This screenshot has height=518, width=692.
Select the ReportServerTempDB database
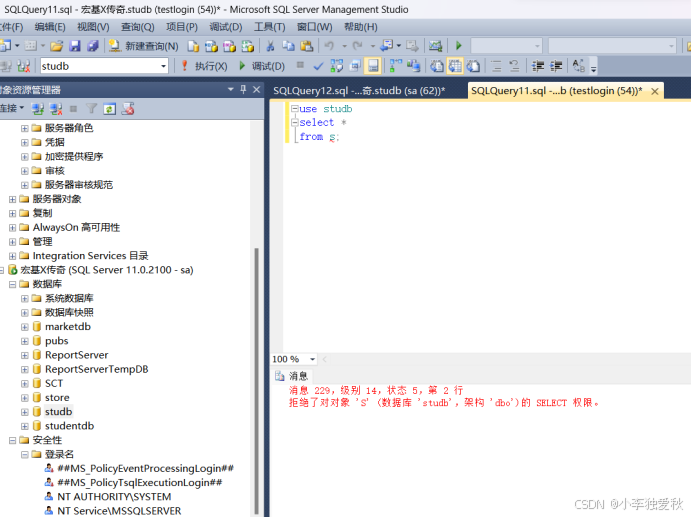[97, 369]
